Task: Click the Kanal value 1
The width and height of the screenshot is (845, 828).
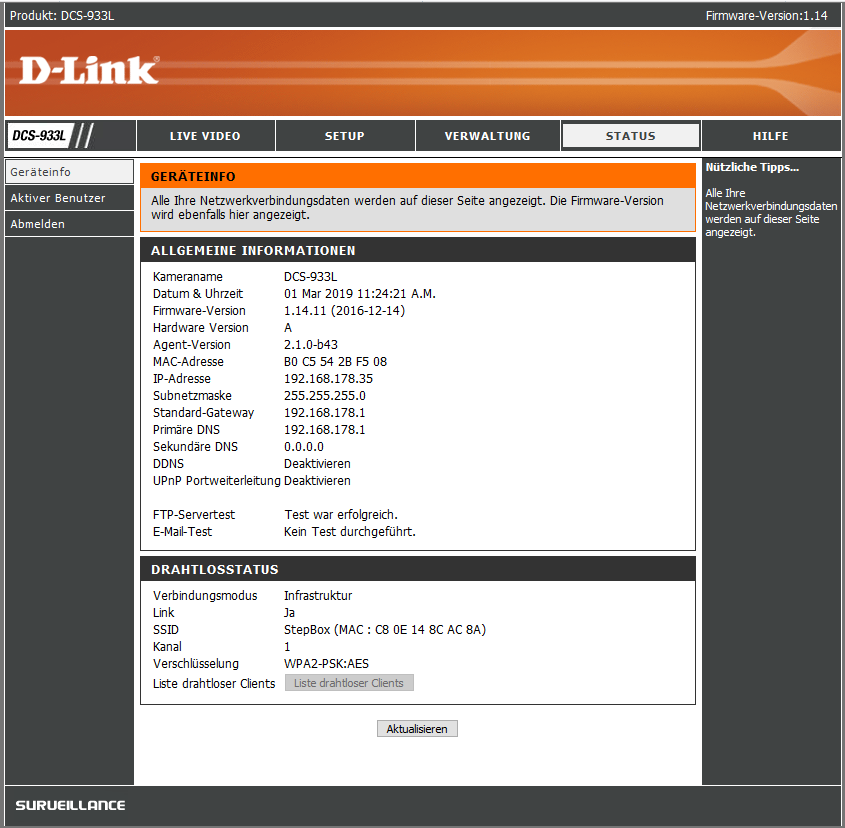Action: pos(287,646)
